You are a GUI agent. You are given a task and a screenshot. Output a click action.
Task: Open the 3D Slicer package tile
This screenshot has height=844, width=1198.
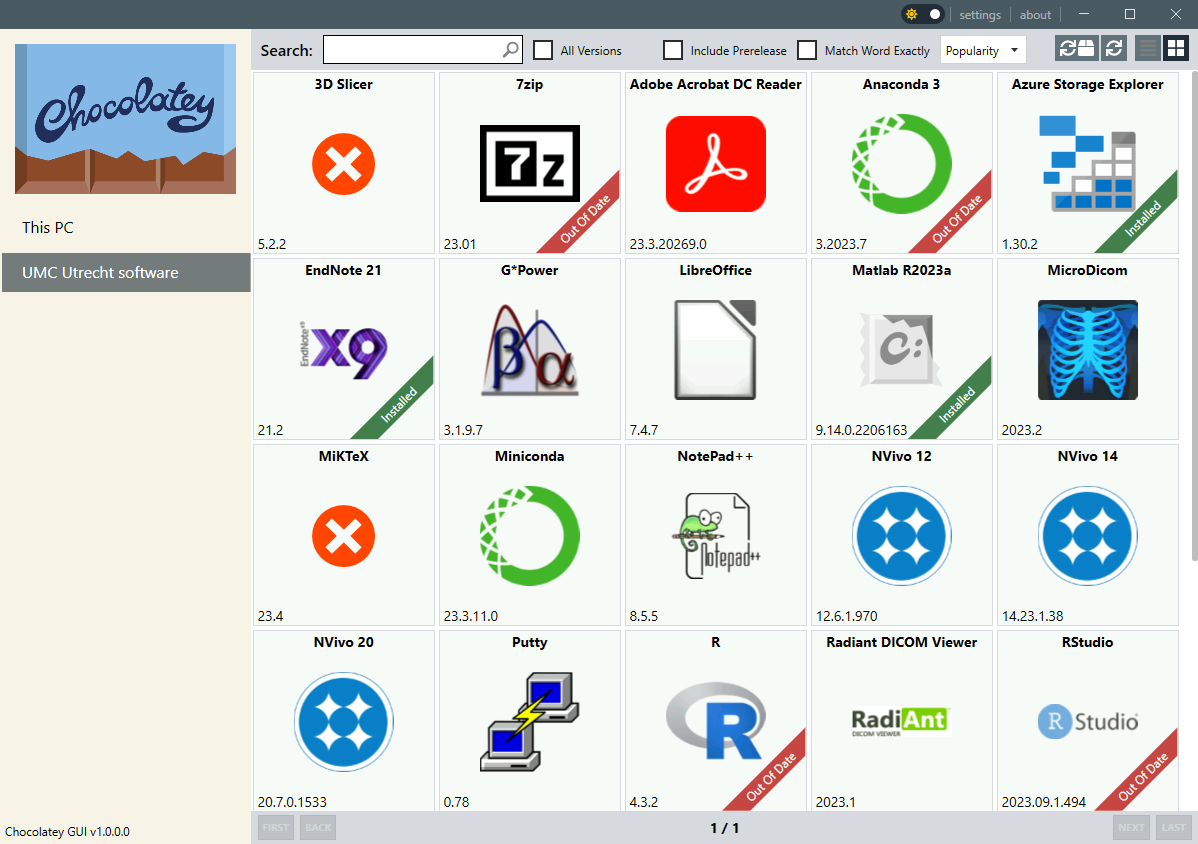(344, 163)
